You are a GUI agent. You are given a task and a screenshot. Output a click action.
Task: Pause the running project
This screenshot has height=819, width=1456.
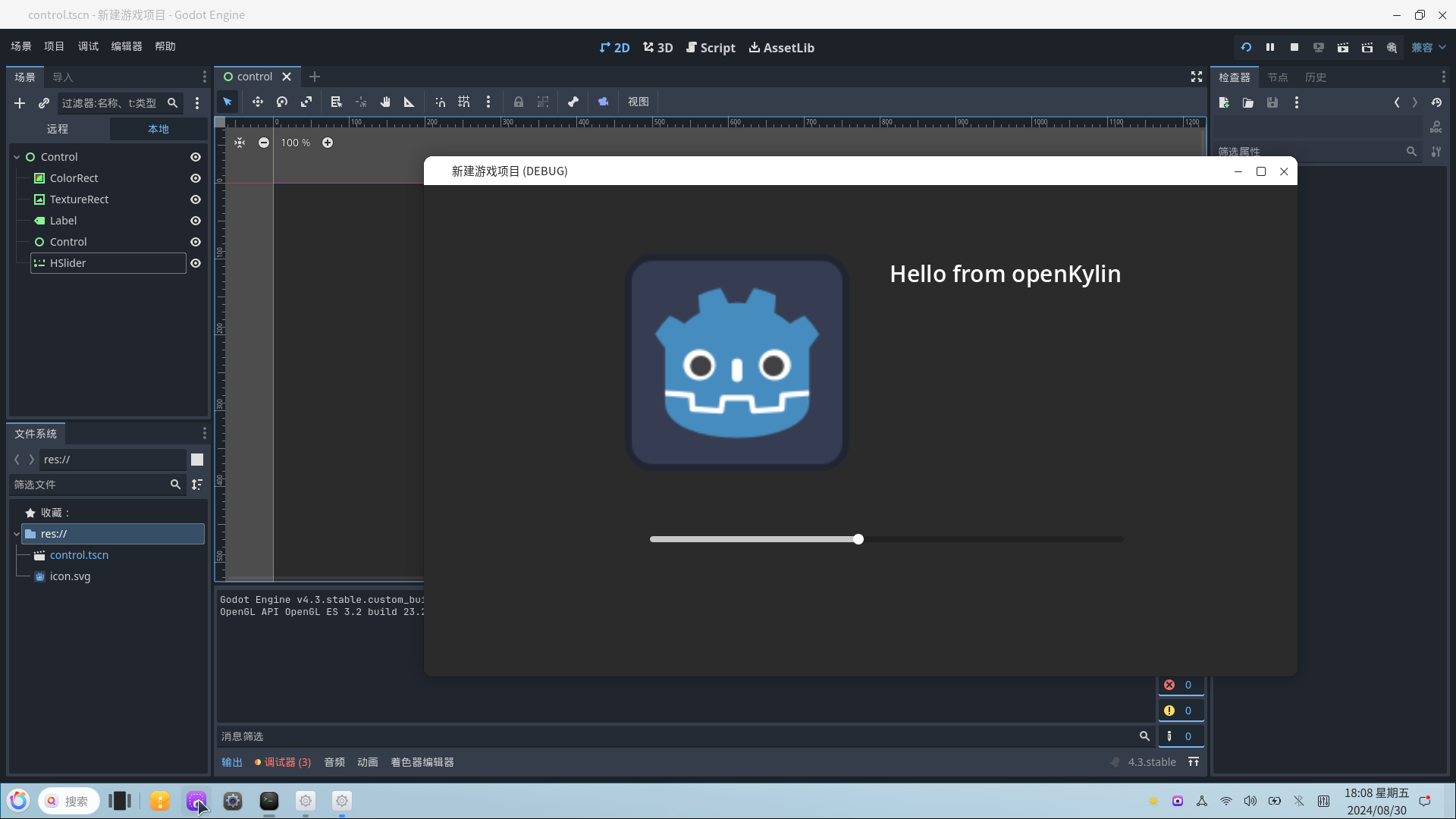click(1270, 47)
